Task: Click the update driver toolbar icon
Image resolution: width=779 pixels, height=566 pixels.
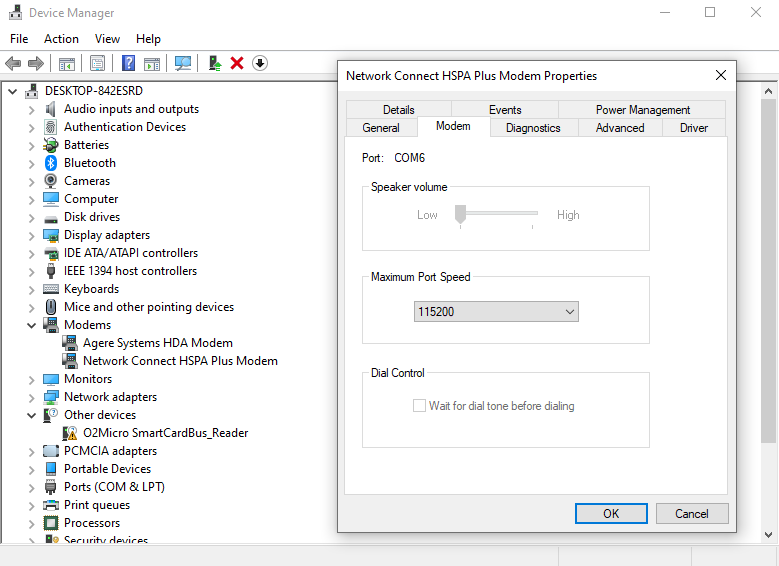Action: click(215, 63)
